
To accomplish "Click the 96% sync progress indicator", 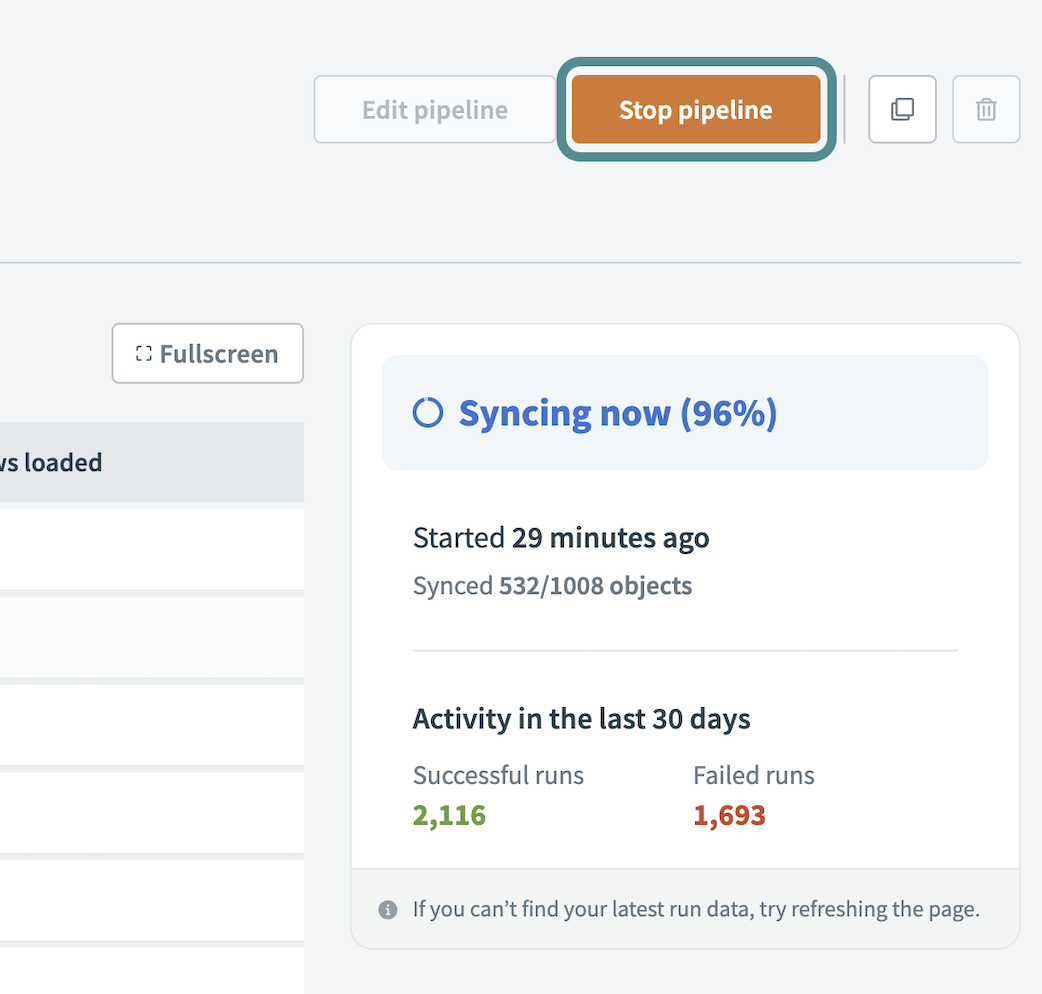I will click(617, 412).
